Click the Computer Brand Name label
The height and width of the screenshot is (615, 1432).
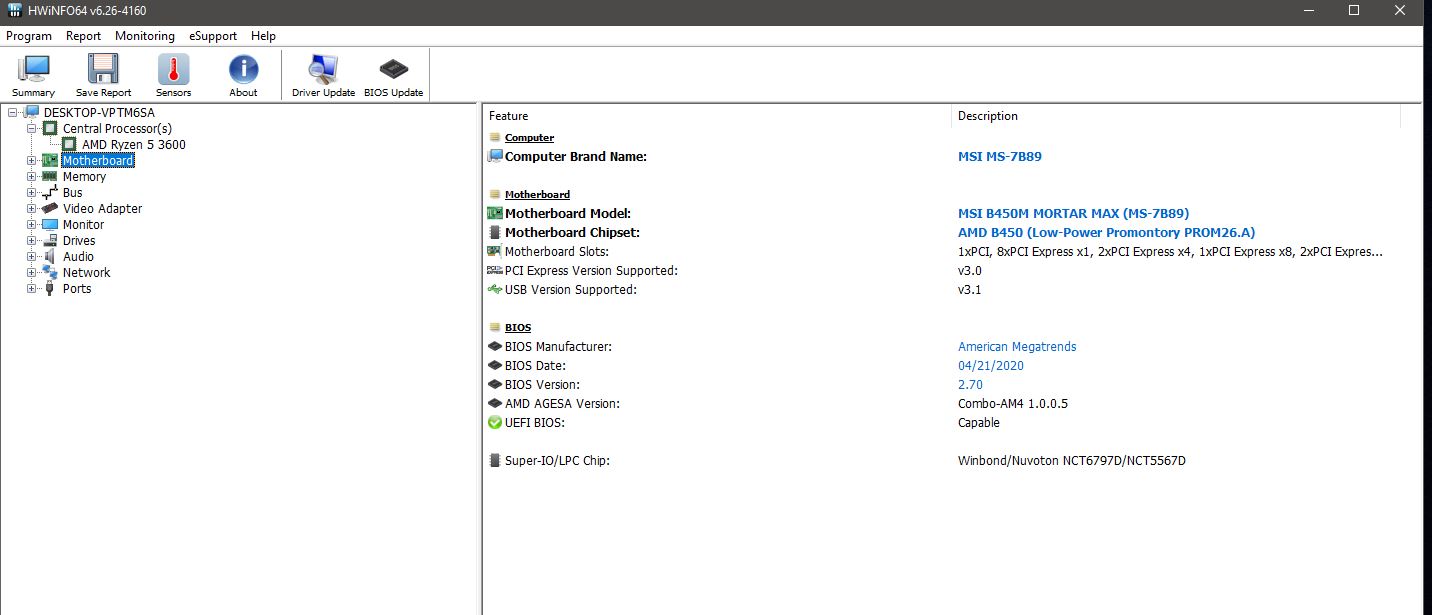click(x=576, y=156)
